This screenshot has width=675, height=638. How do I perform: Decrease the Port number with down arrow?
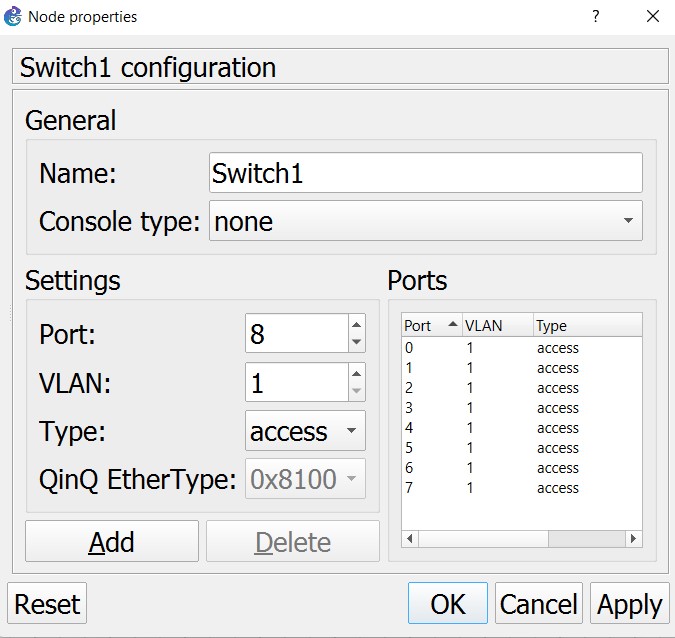click(x=357, y=342)
